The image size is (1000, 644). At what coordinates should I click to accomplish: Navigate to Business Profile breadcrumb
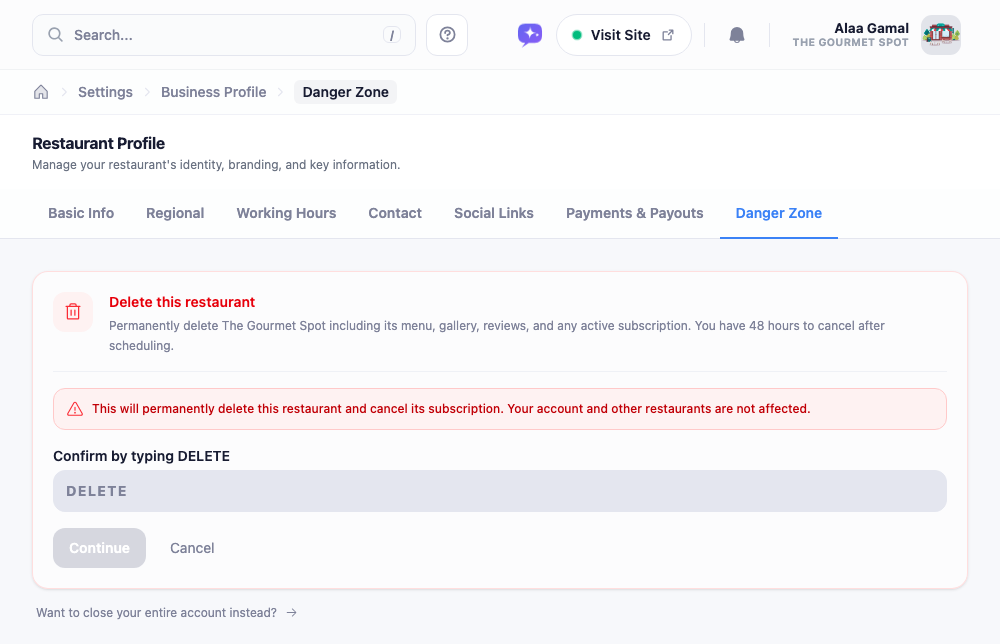214,92
